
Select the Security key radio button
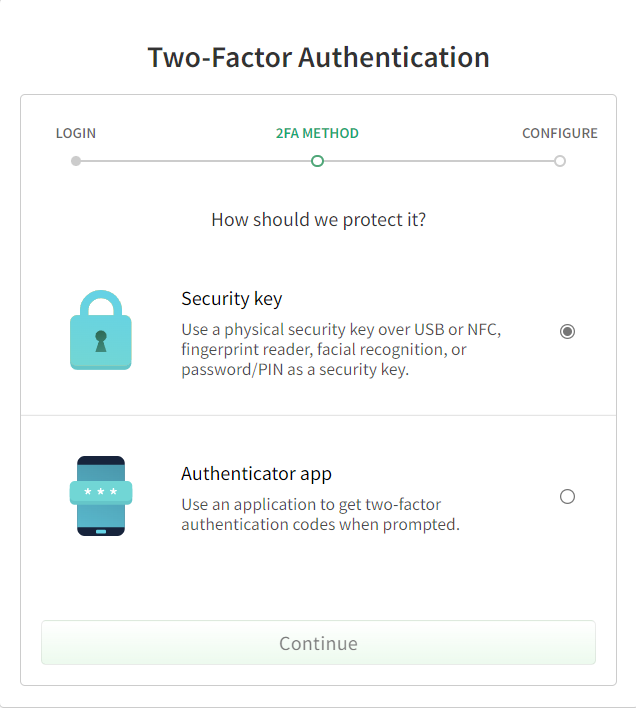click(567, 331)
